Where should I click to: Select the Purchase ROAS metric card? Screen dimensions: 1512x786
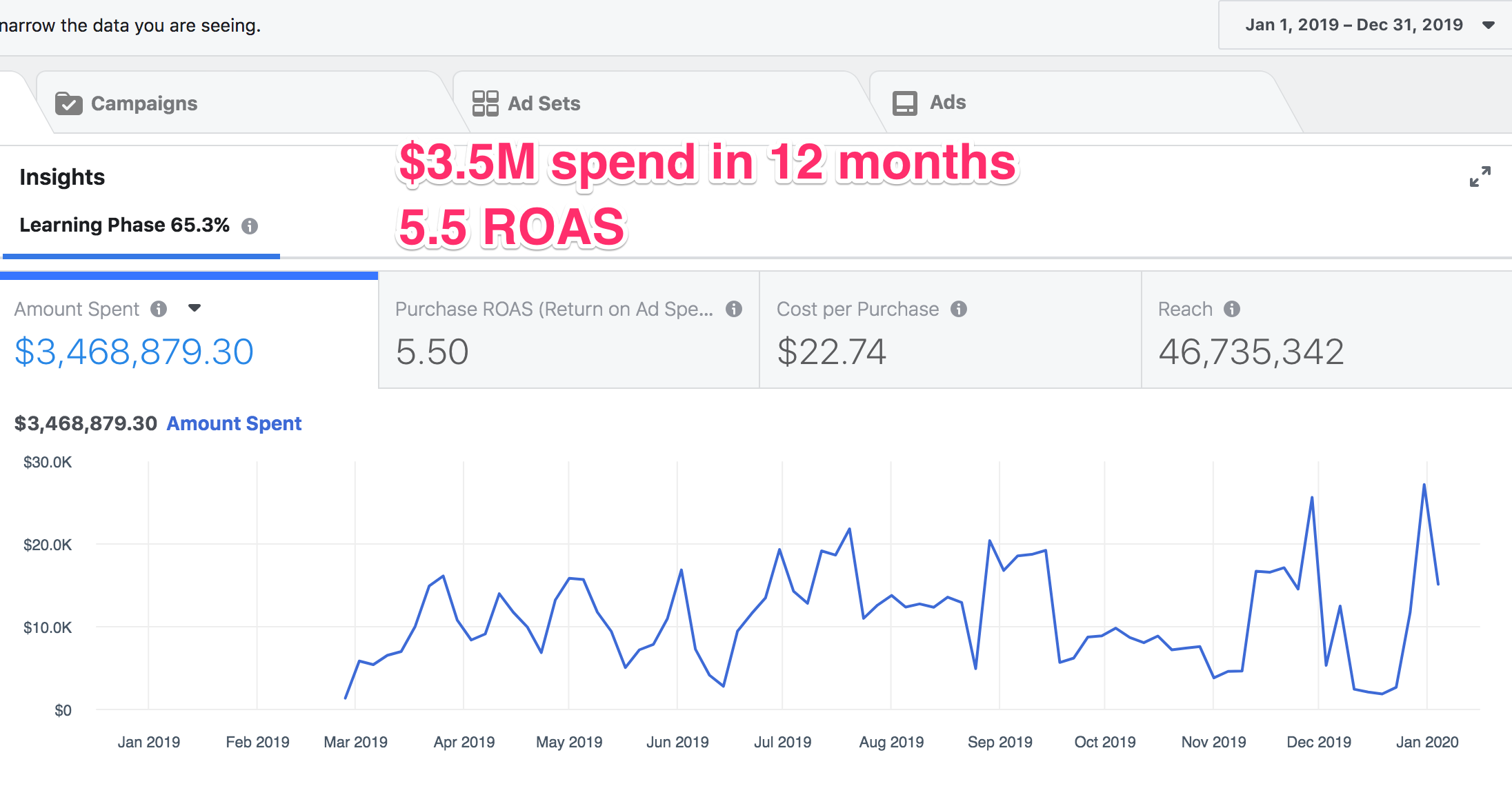(568, 331)
